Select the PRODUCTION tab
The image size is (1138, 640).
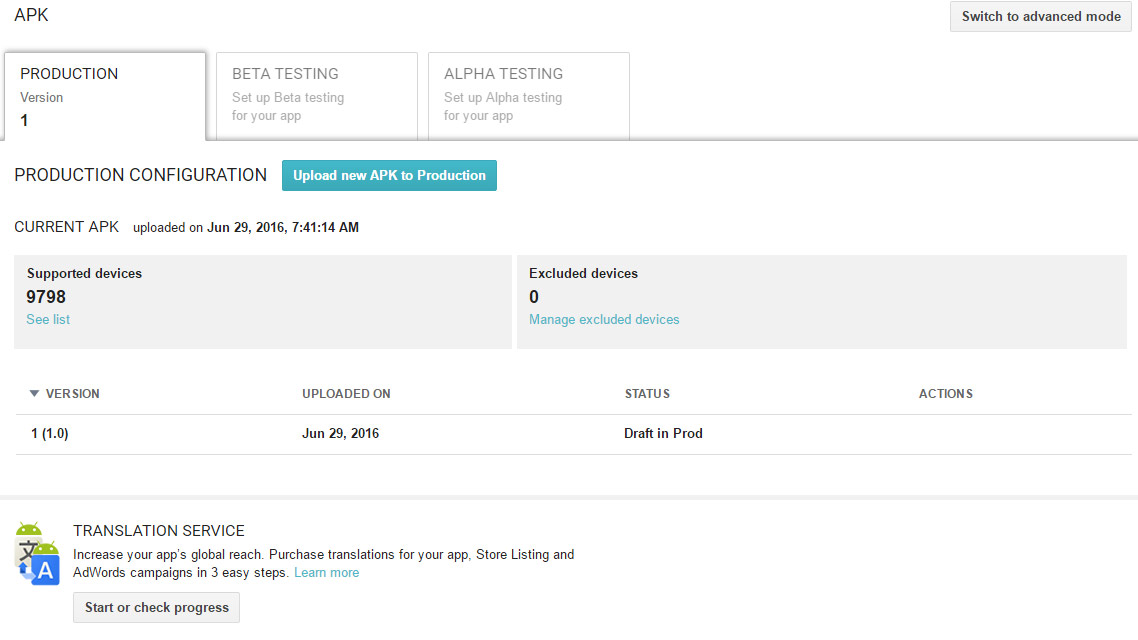click(105, 96)
